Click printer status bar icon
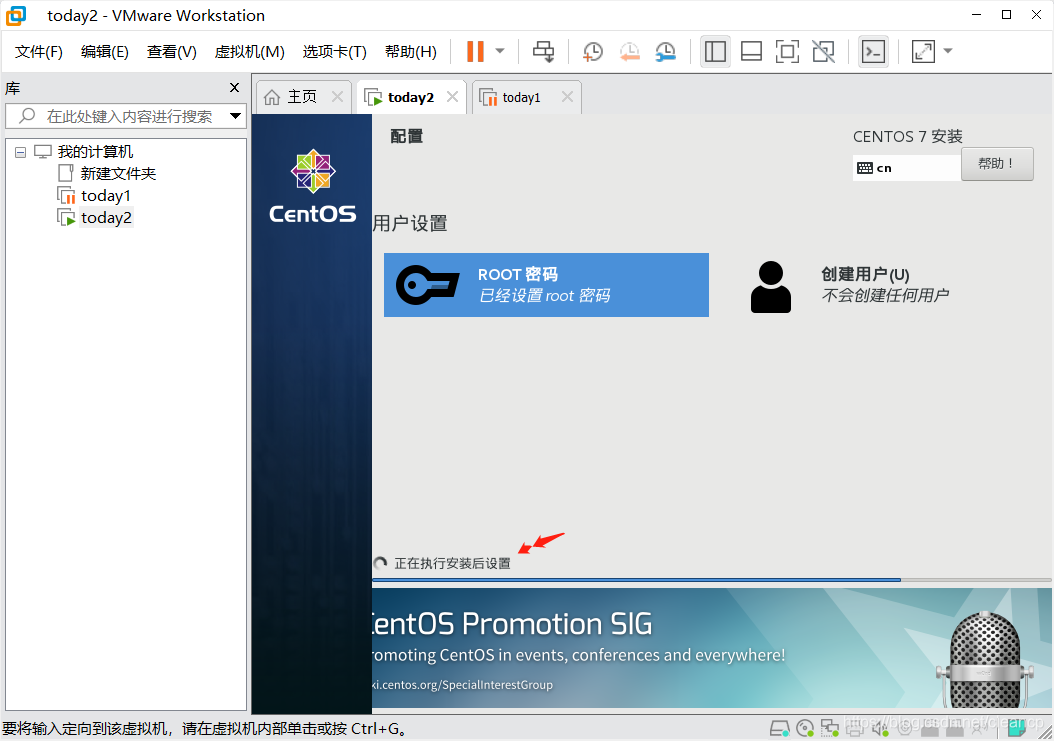 click(854, 728)
